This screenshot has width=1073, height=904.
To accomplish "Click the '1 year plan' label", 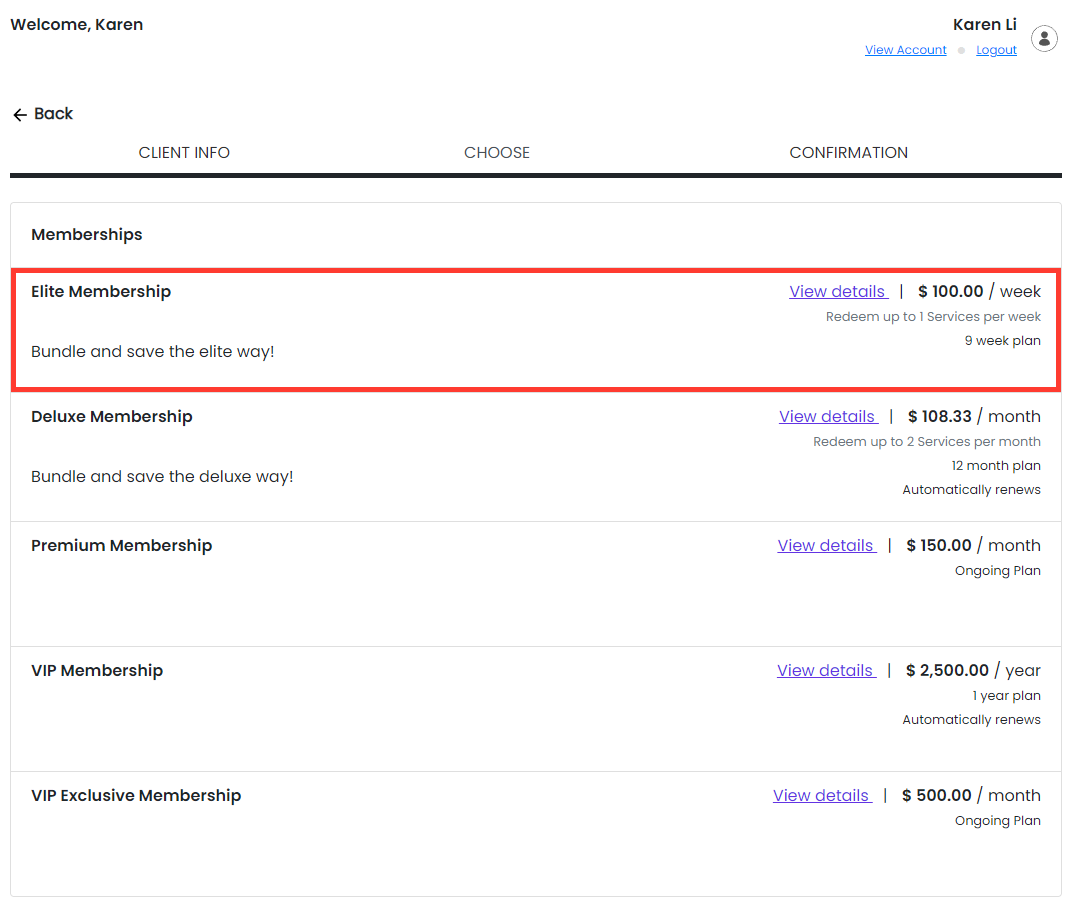I will 1007,696.
